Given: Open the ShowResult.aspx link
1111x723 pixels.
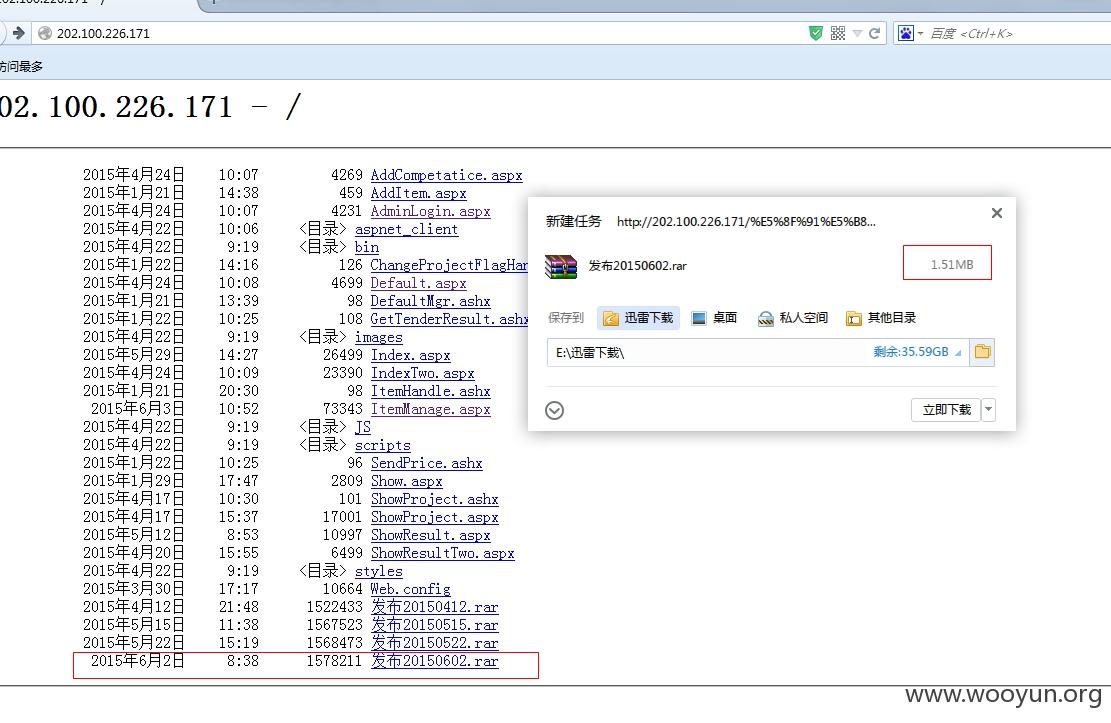Looking at the screenshot, I should tap(430, 535).
